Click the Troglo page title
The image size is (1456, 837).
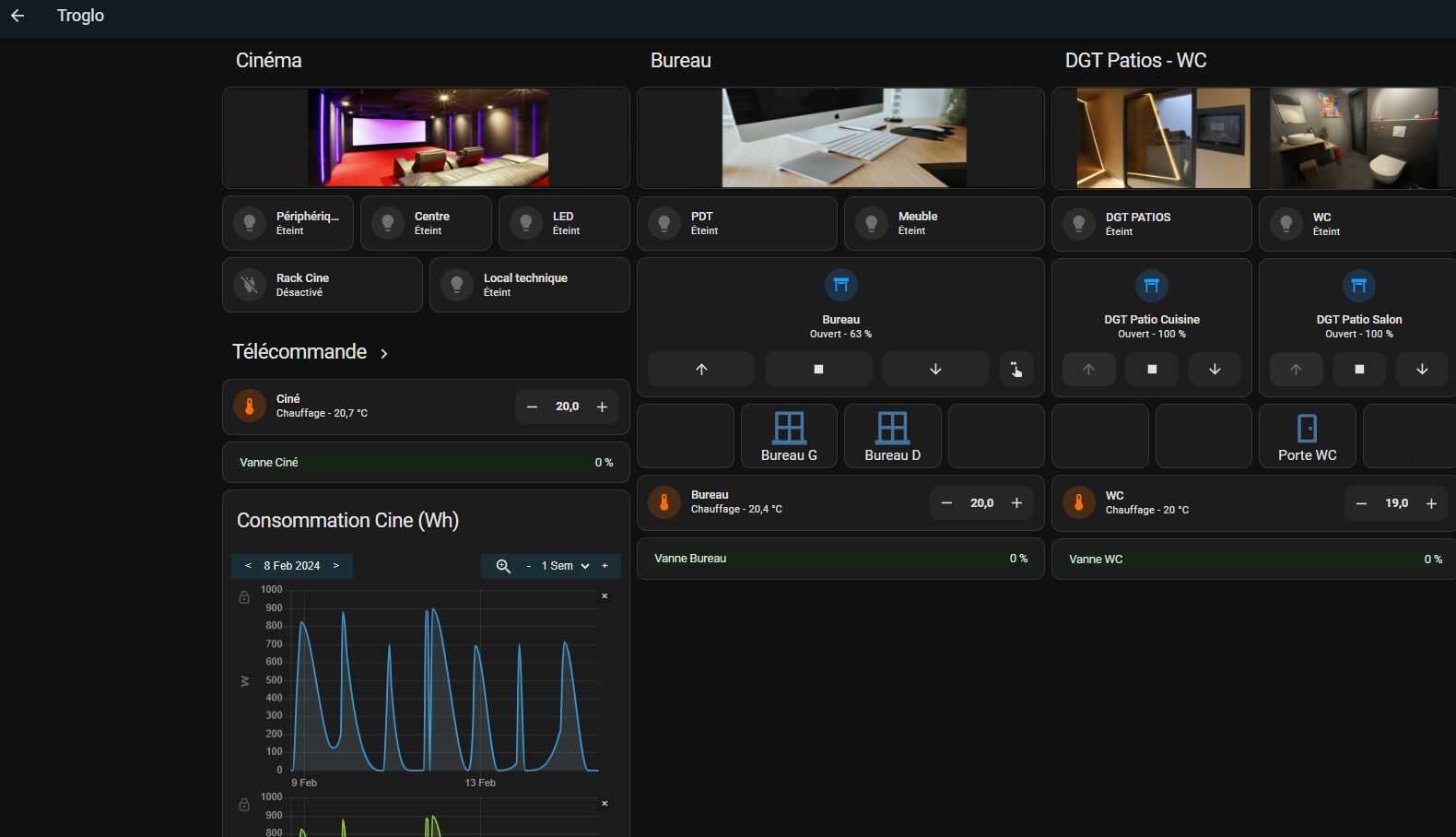[80, 16]
